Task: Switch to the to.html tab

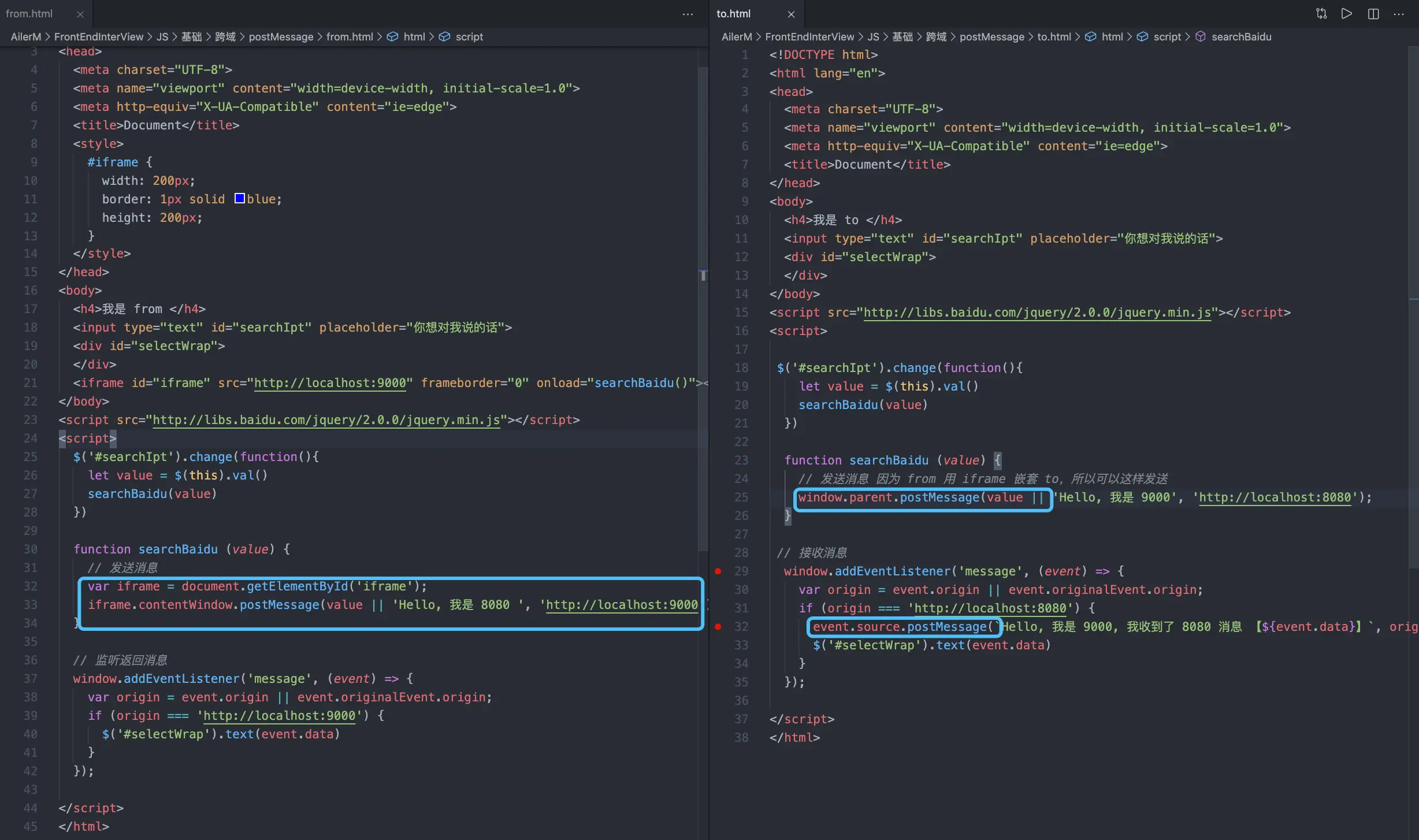Action: coord(734,14)
